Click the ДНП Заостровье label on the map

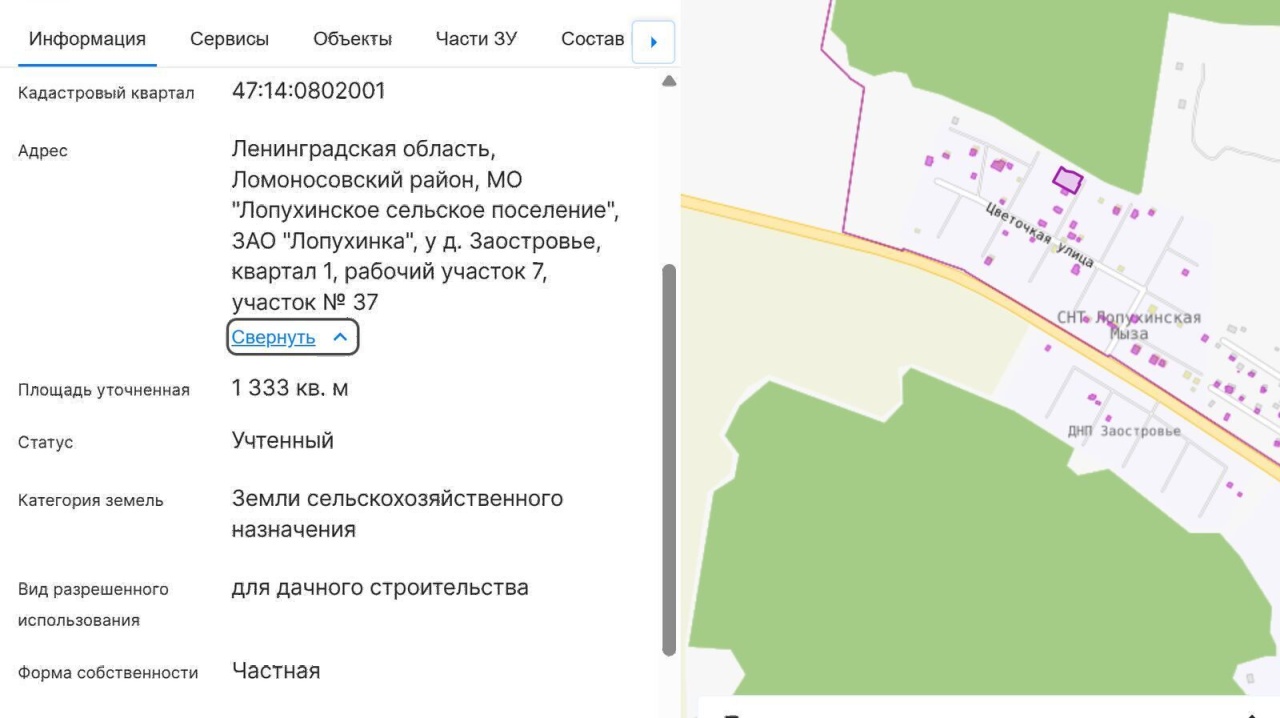(x=1124, y=431)
